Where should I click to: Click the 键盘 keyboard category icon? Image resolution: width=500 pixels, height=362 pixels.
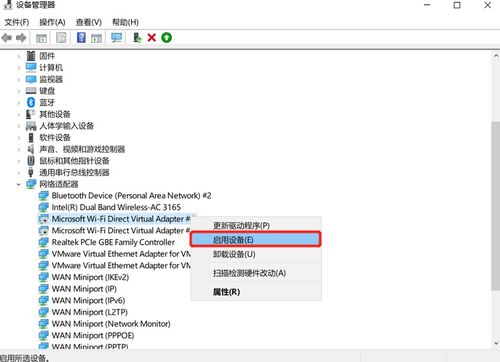[x=31, y=91]
